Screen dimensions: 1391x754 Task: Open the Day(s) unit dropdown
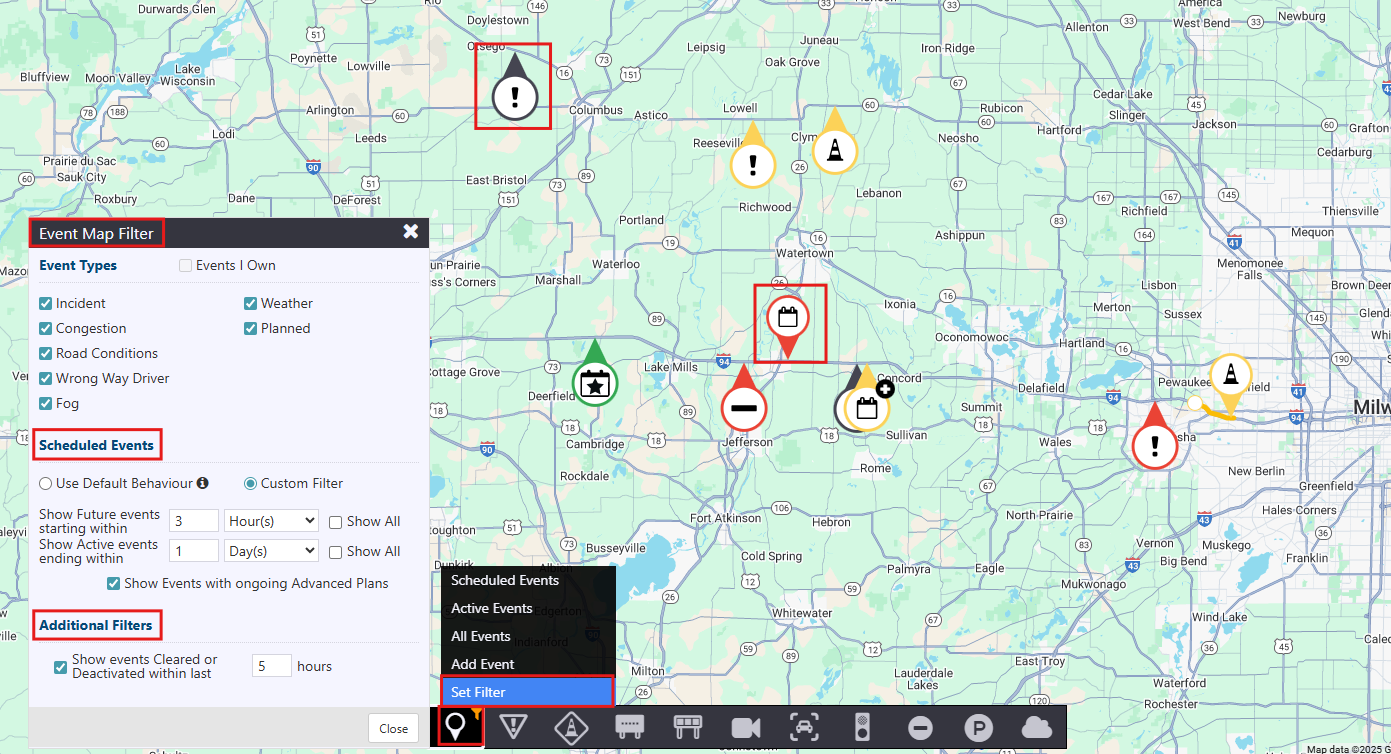pyautogui.click(x=271, y=551)
